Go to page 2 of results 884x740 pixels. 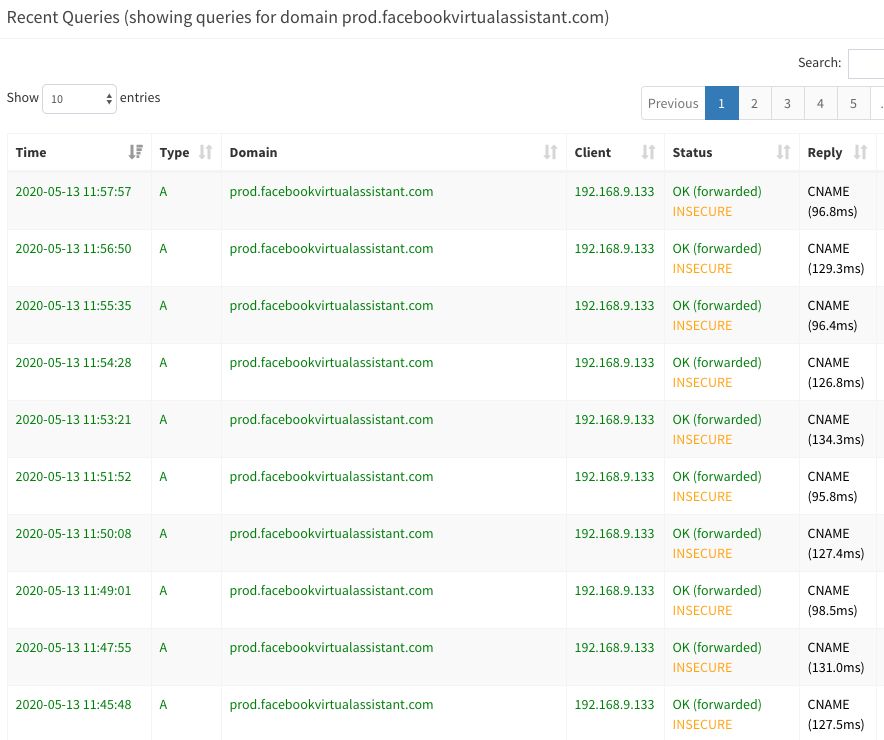(754, 103)
